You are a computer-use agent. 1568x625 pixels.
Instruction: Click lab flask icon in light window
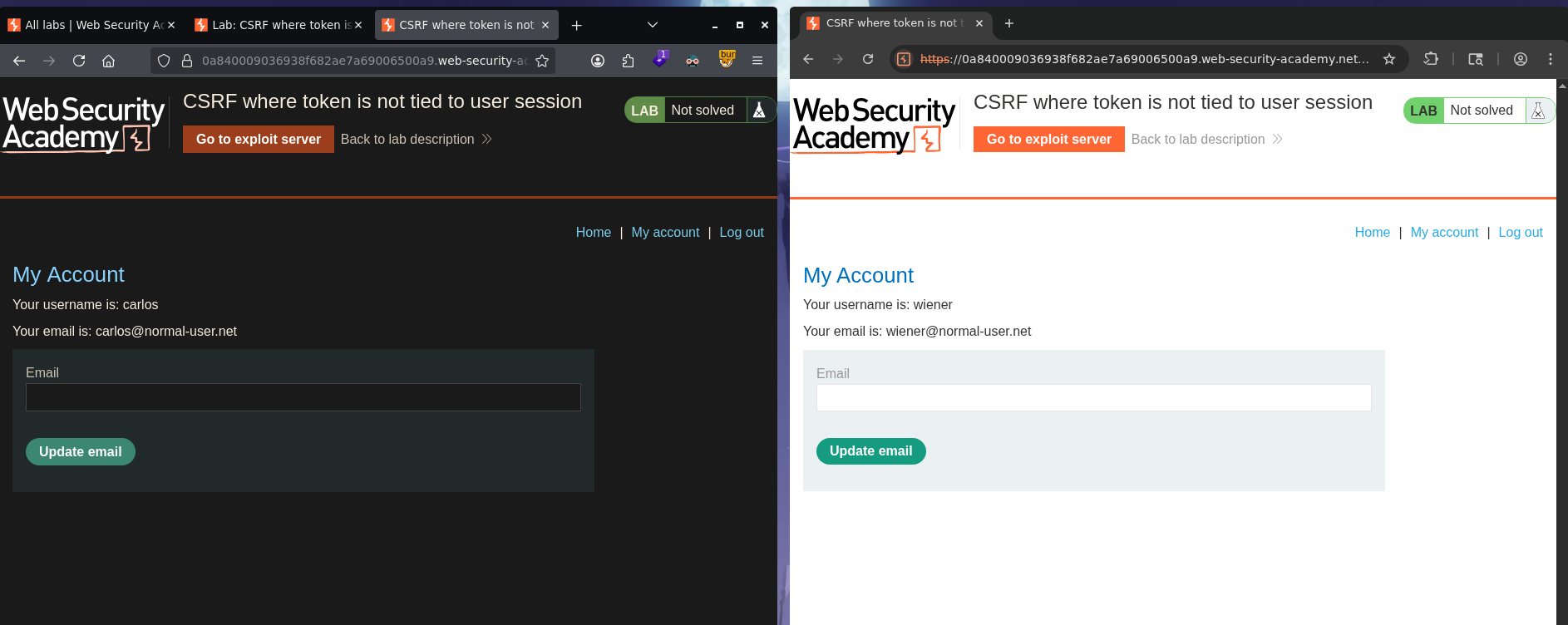coord(1538,111)
